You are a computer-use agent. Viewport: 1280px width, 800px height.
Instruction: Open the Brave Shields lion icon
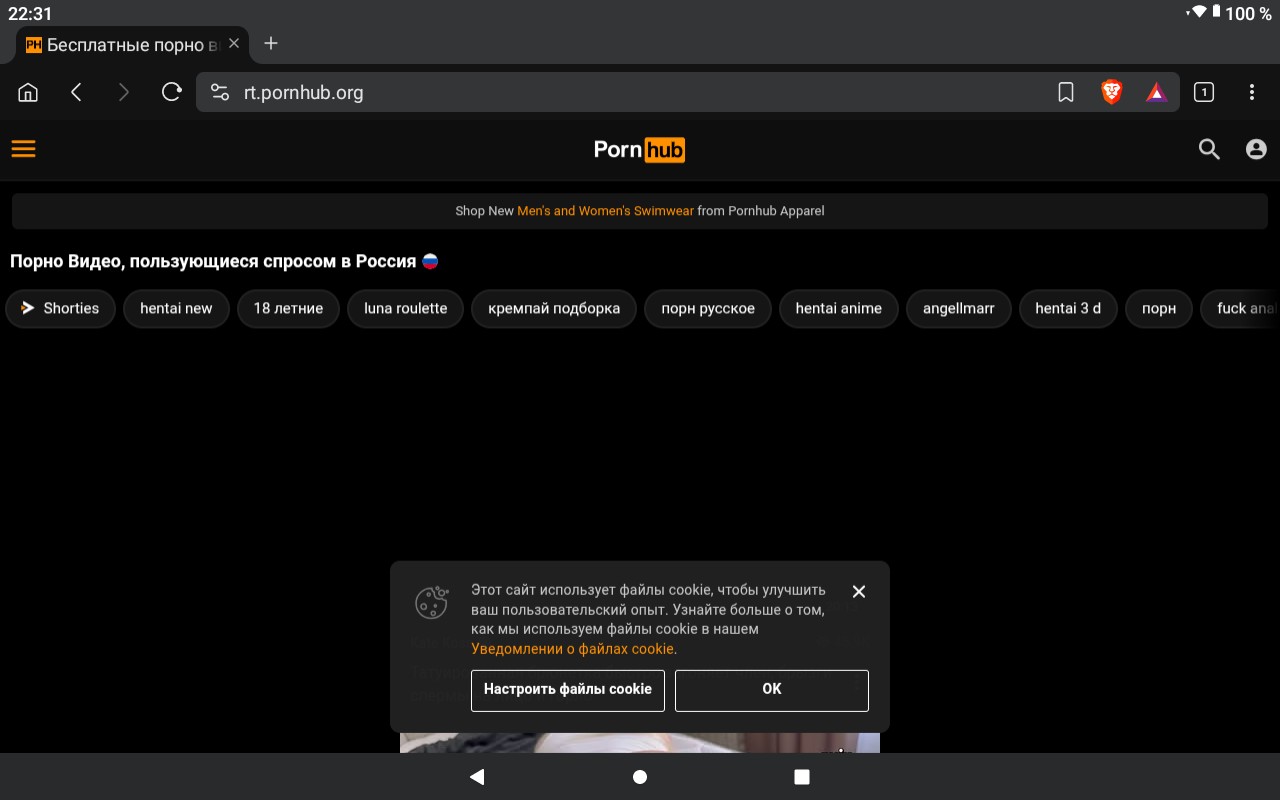1111,92
